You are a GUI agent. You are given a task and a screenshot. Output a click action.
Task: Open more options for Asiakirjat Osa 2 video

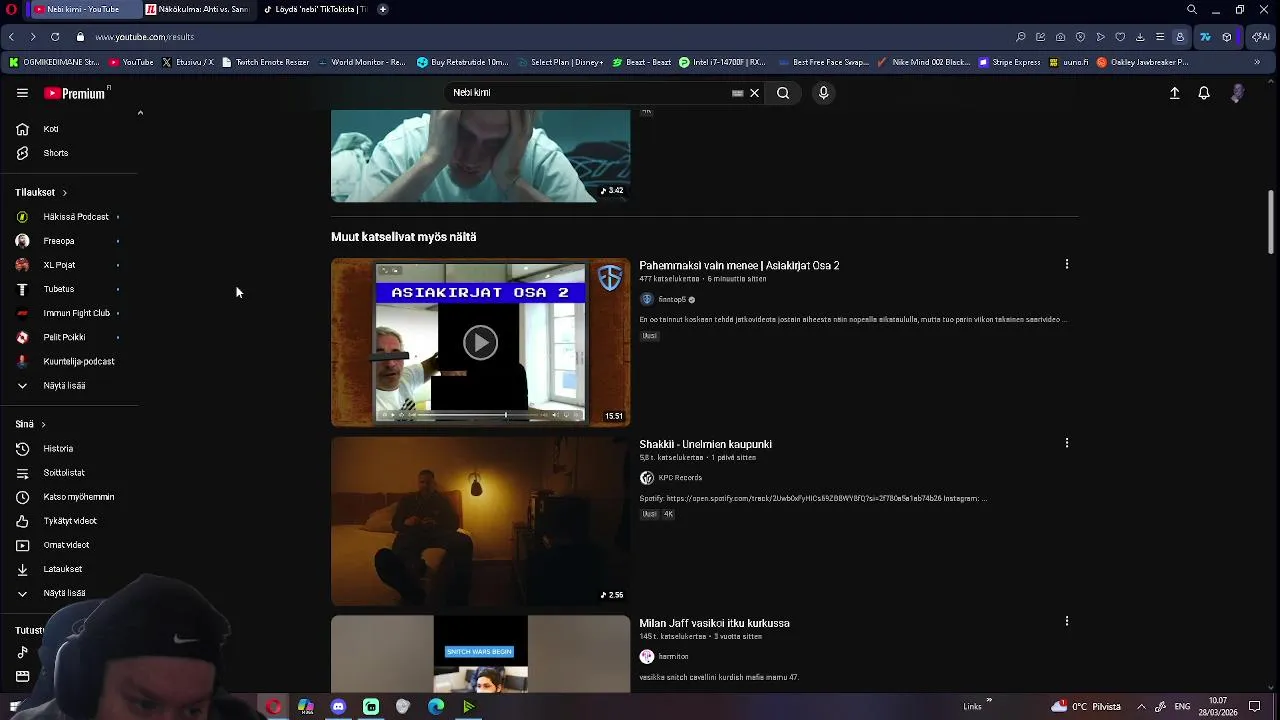click(1067, 264)
